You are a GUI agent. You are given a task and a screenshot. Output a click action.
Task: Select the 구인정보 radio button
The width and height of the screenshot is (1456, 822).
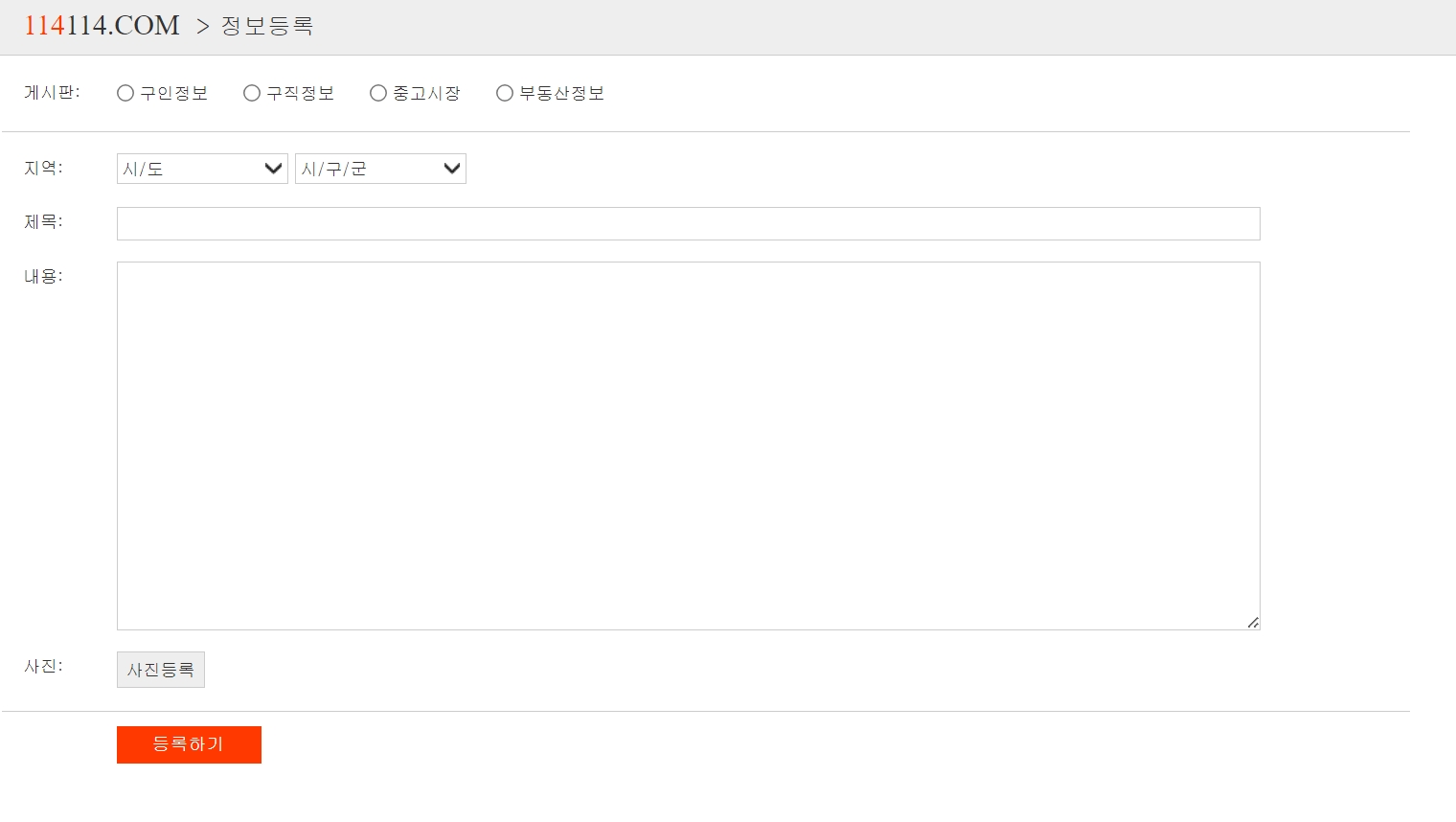tap(125, 93)
